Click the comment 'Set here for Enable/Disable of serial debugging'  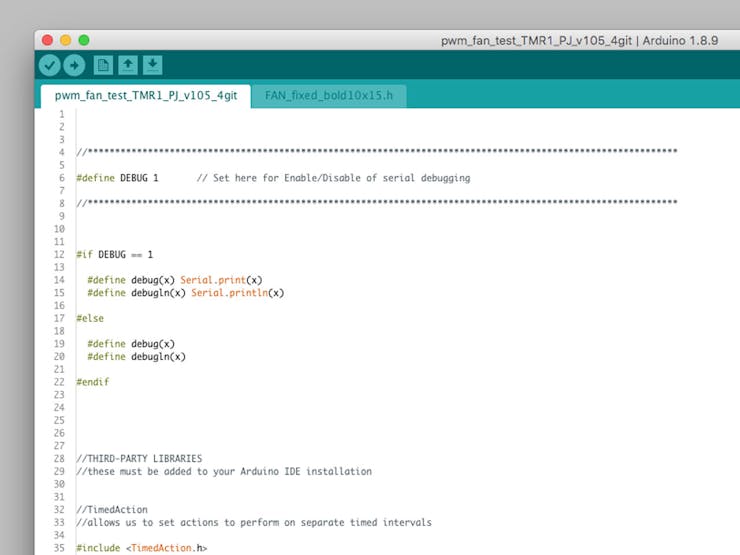(342, 178)
